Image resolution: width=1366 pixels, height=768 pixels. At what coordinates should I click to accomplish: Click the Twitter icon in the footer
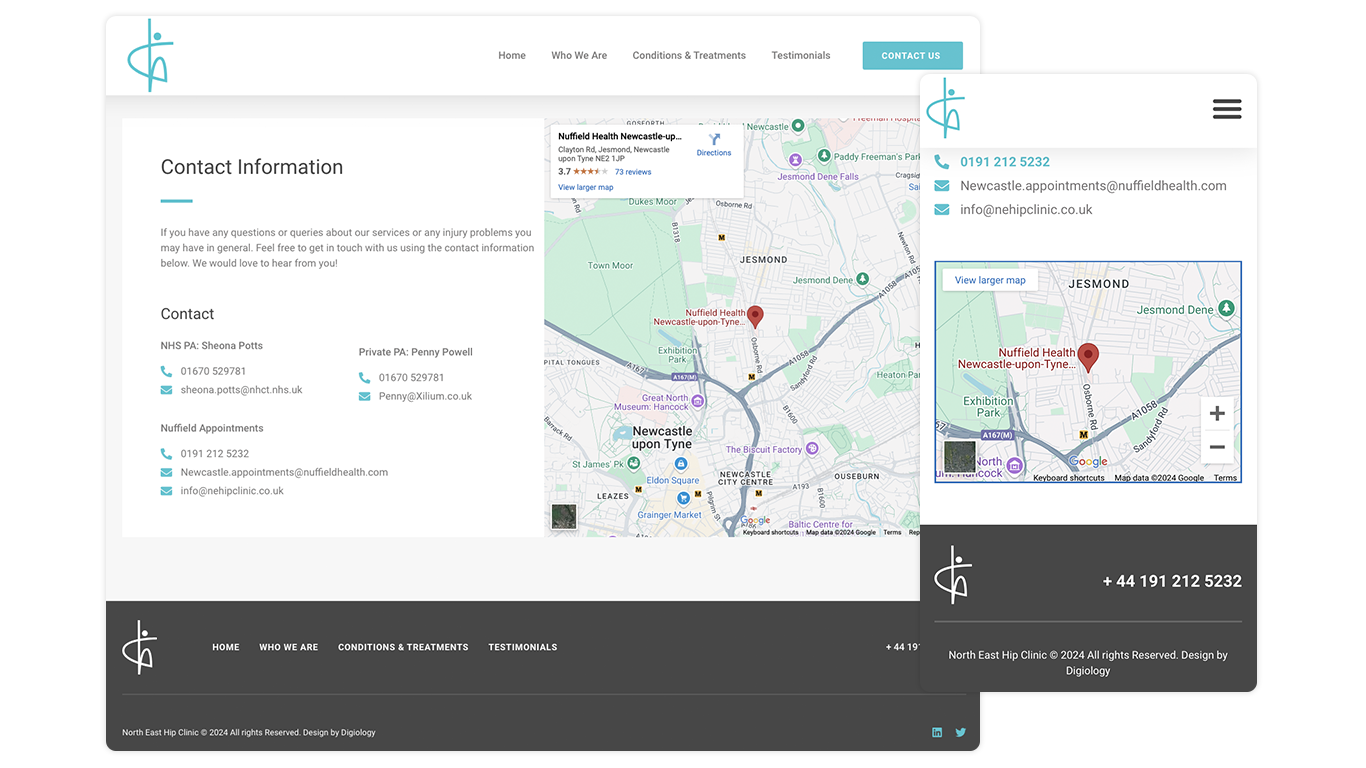(x=960, y=732)
